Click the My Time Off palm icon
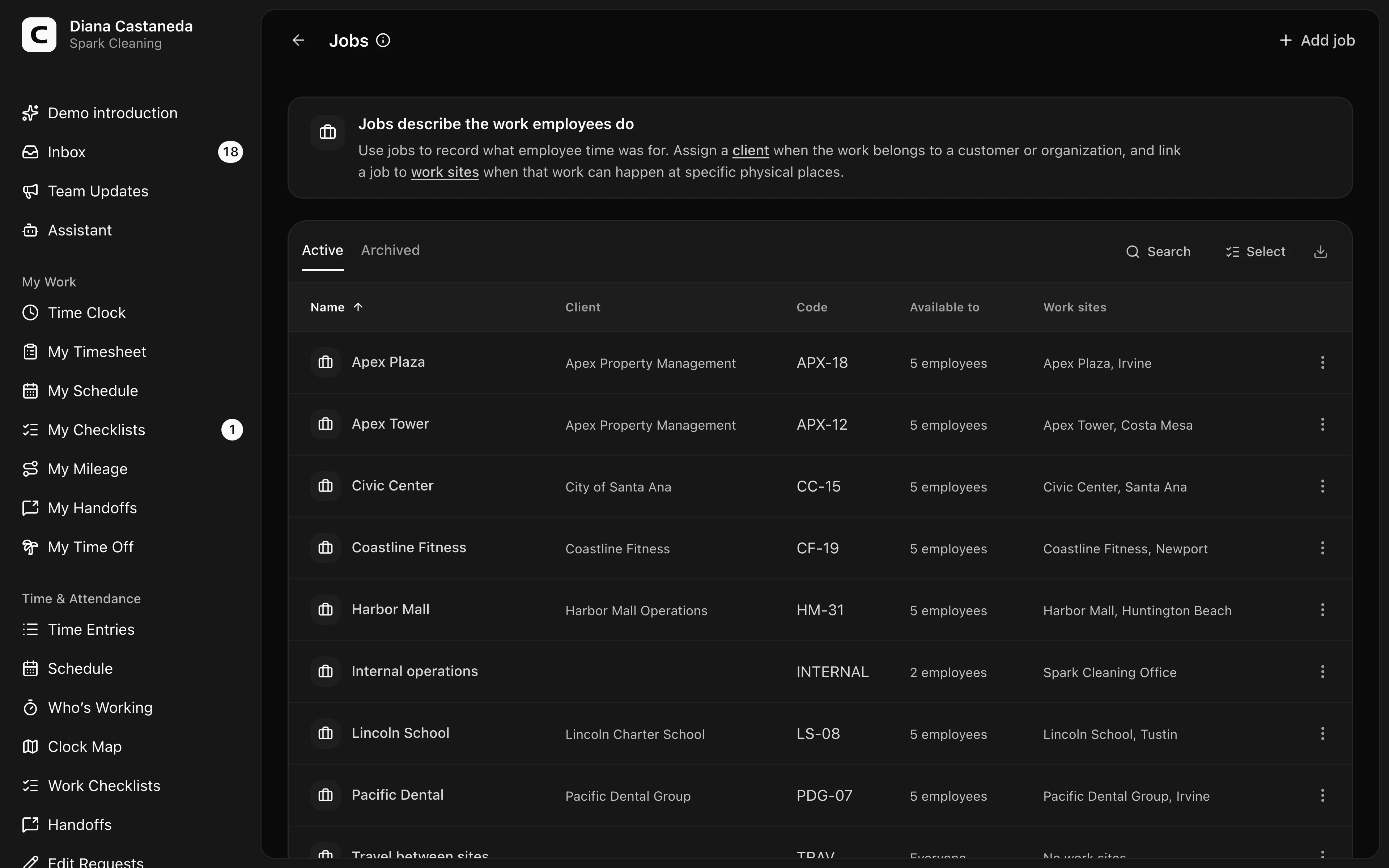 point(30,547)
